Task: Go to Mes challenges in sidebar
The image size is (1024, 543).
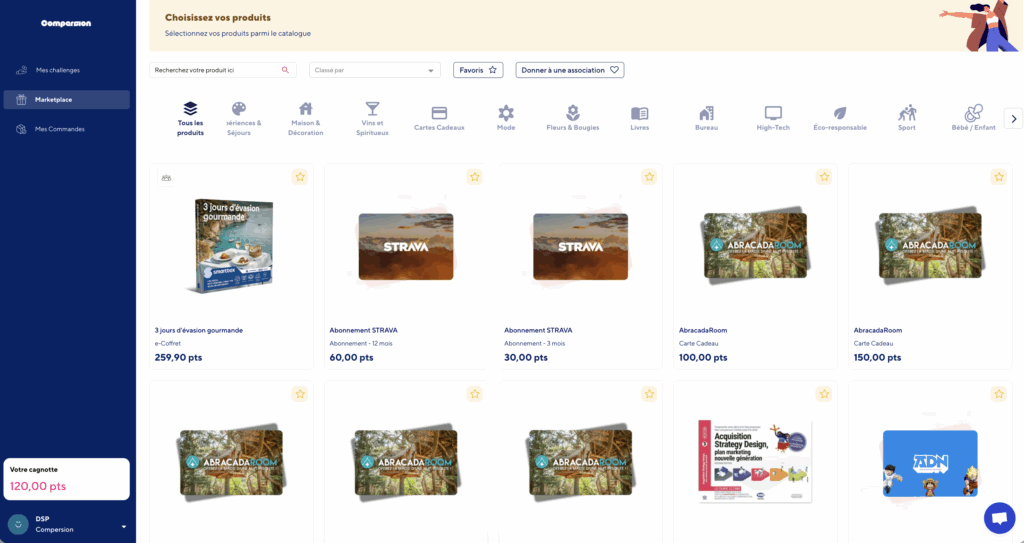Action: click(57, 70)
